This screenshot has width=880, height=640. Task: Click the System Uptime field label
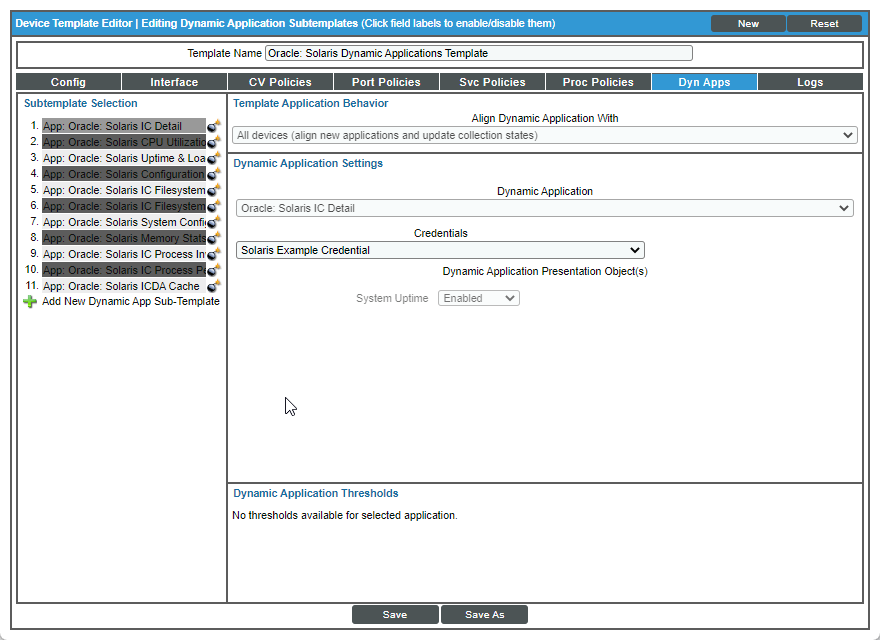(x=392, y=298)
